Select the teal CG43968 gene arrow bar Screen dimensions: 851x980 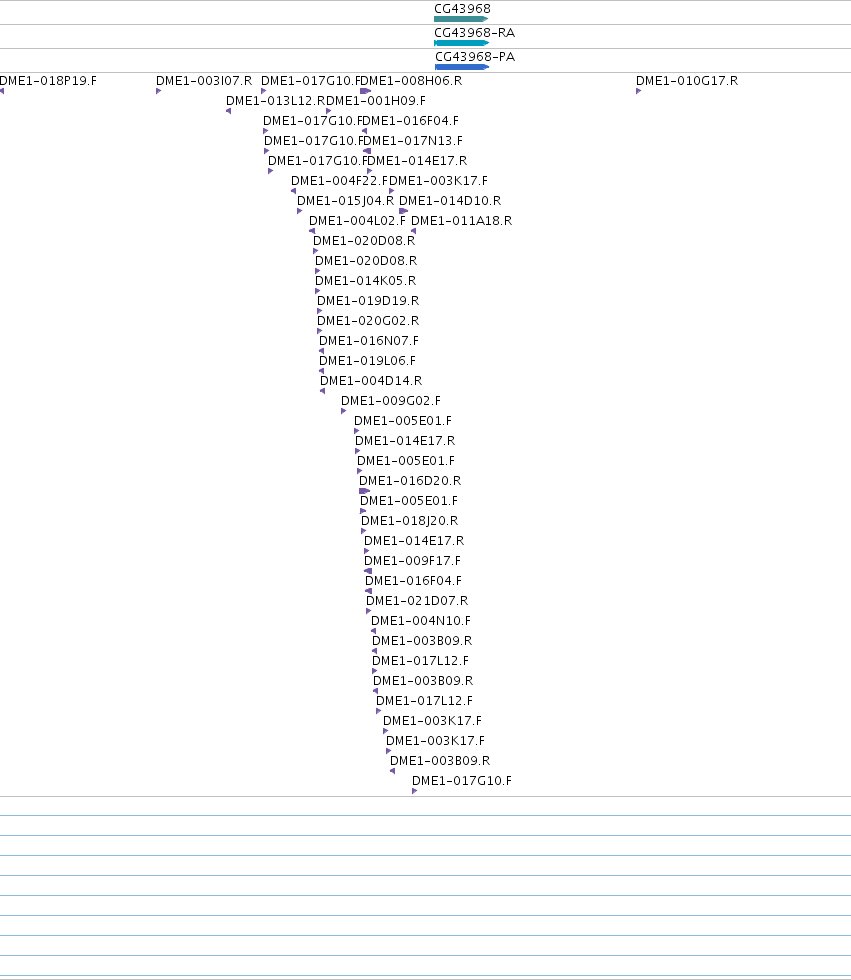(x=461, y=19)
